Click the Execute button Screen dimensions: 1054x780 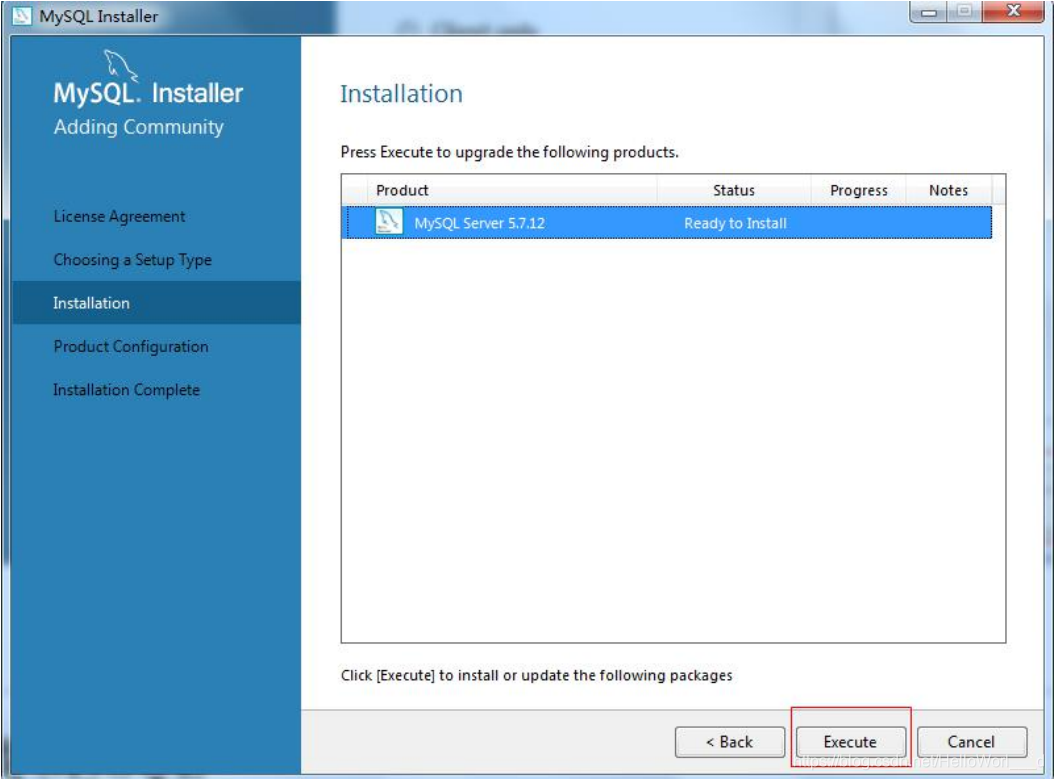pos(850,742)
